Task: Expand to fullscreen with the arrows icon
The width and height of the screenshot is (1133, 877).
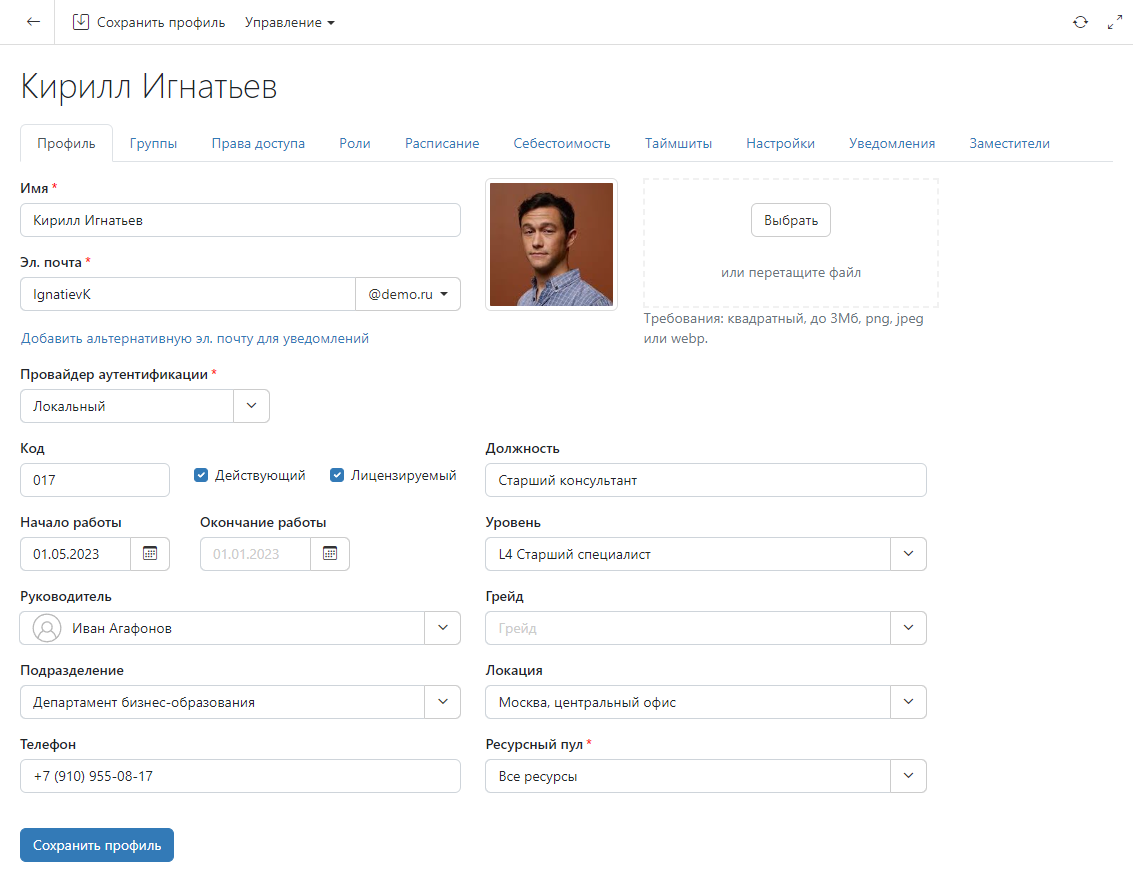Action: pyautogui.click(x=1115, y=22)
